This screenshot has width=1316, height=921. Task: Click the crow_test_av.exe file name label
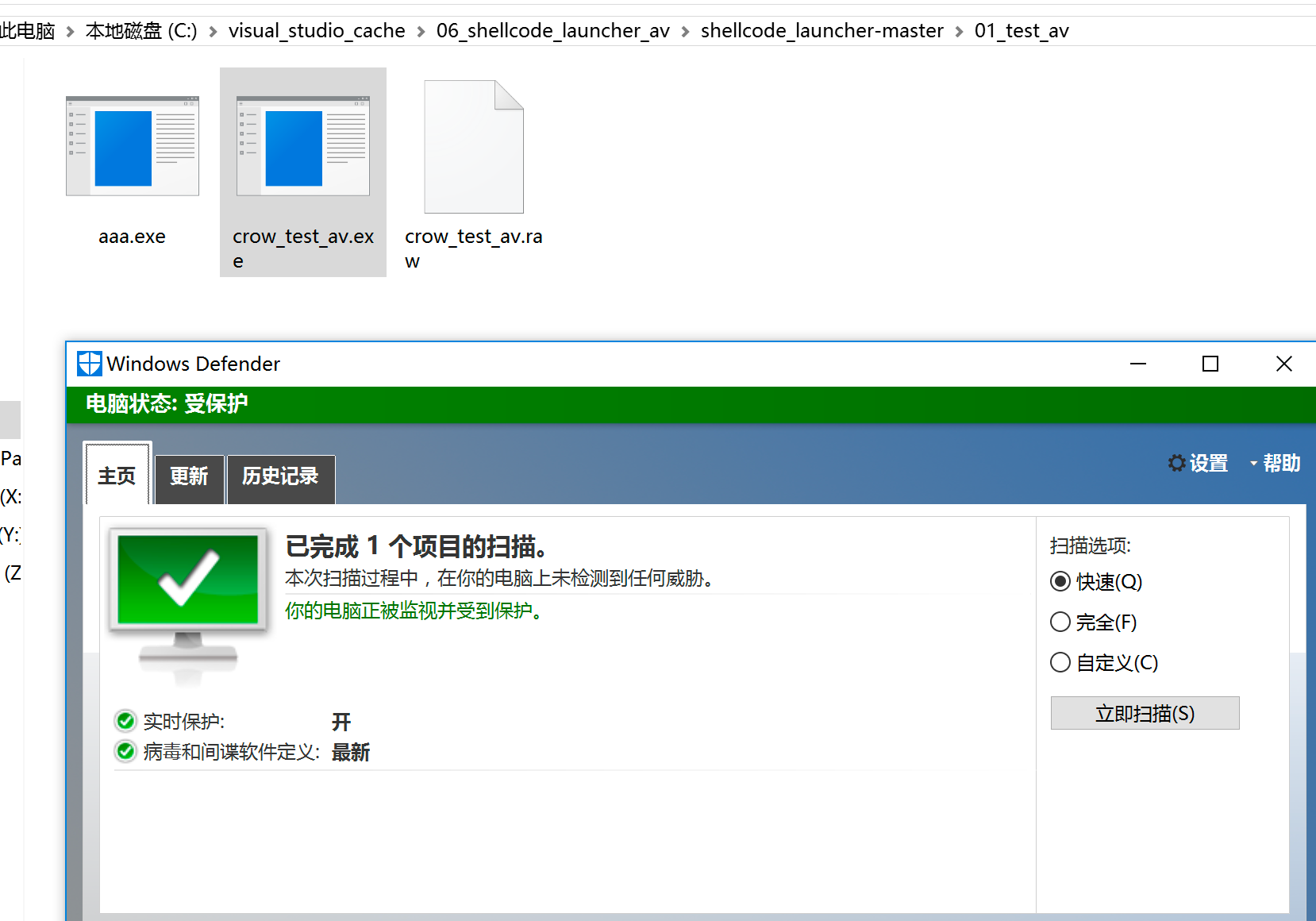pos(303,249)
